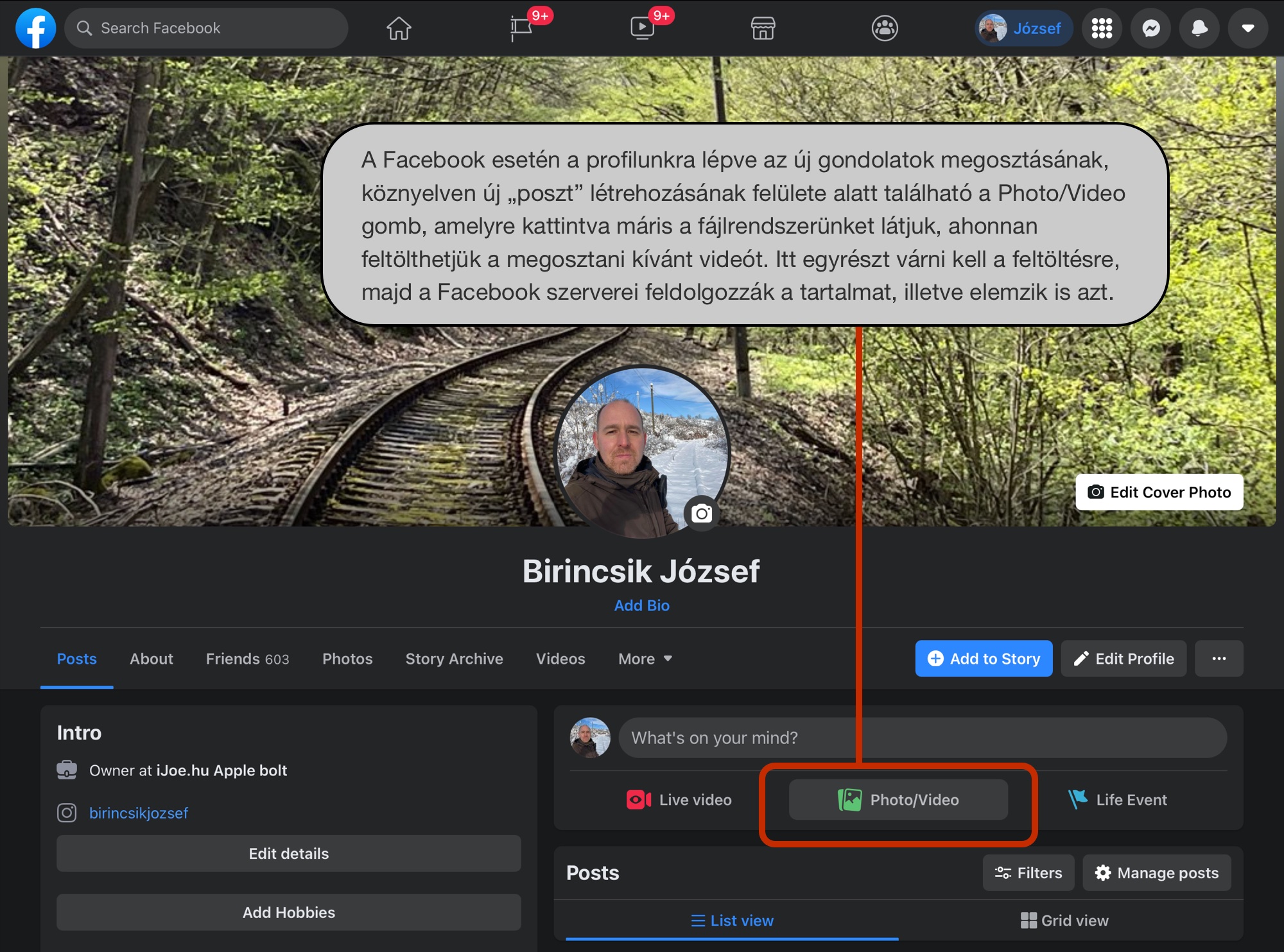Click small avatar beside post composer
Image resolution: width=1284 pixels, height=952 pixels.
[x=590, y=738]
